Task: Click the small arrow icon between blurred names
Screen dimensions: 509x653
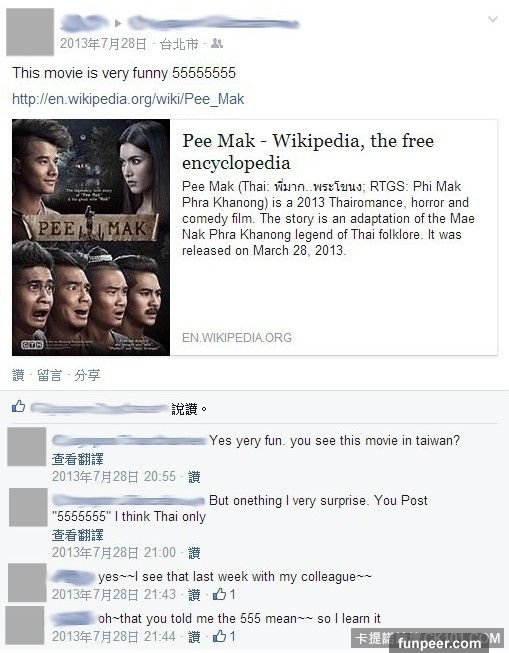Action: click(x=118, y=23)
